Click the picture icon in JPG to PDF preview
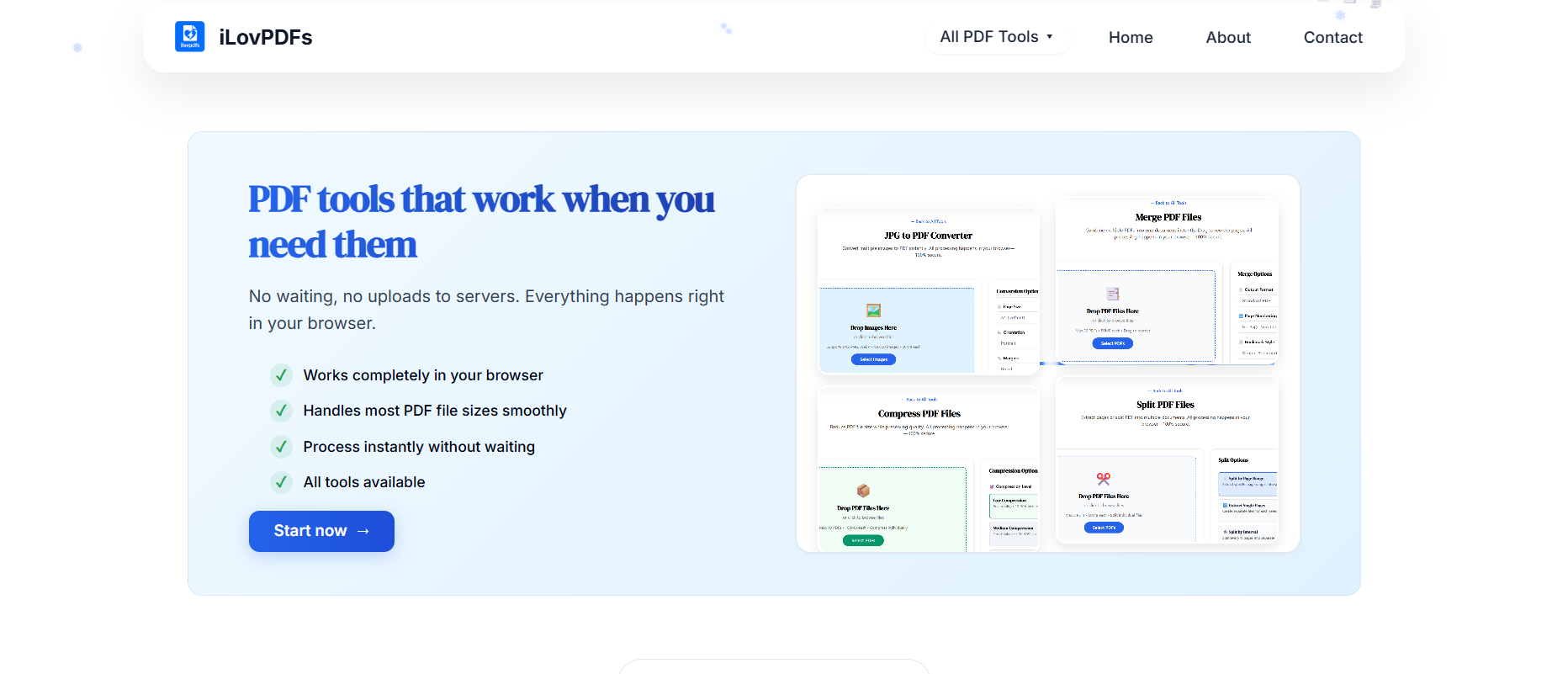This screenshot has height=674, width=1568. coord(873,310)
